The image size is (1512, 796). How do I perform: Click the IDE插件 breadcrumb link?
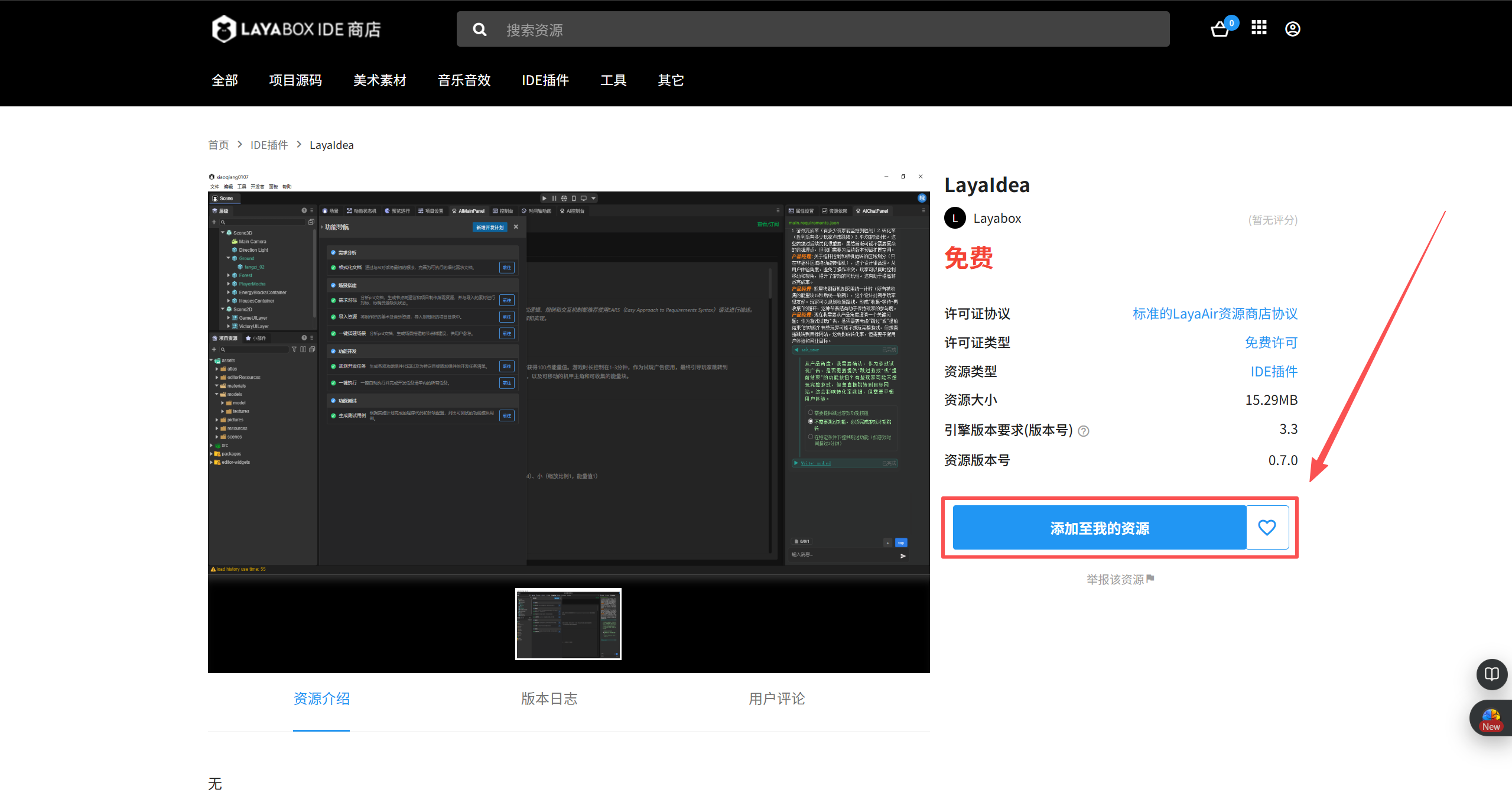[269, 145]
